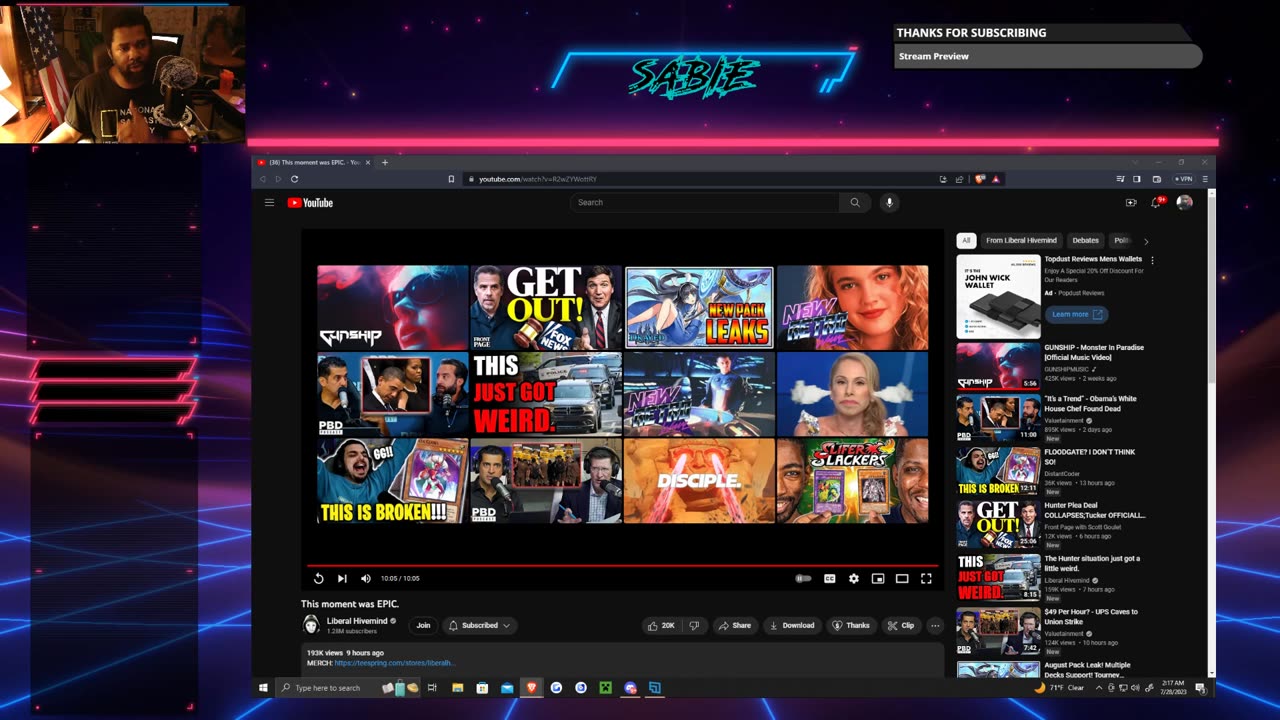Open the YouTube notifications bell
This screenshot has width=1280, height=720.
coord(1156,202)
